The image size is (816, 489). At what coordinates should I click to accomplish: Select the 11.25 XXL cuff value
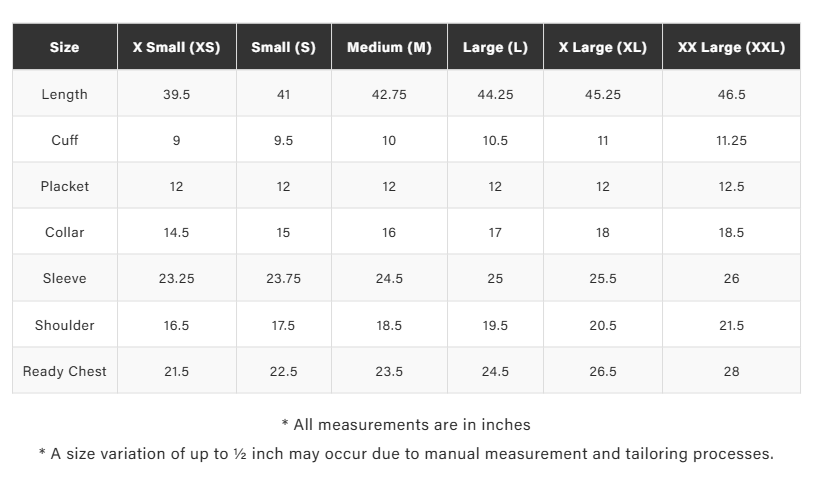731,140
